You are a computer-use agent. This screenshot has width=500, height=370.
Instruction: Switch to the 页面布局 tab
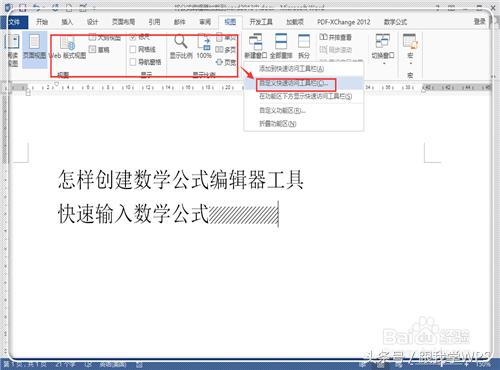pyautogui.click(x=123, y=22)
